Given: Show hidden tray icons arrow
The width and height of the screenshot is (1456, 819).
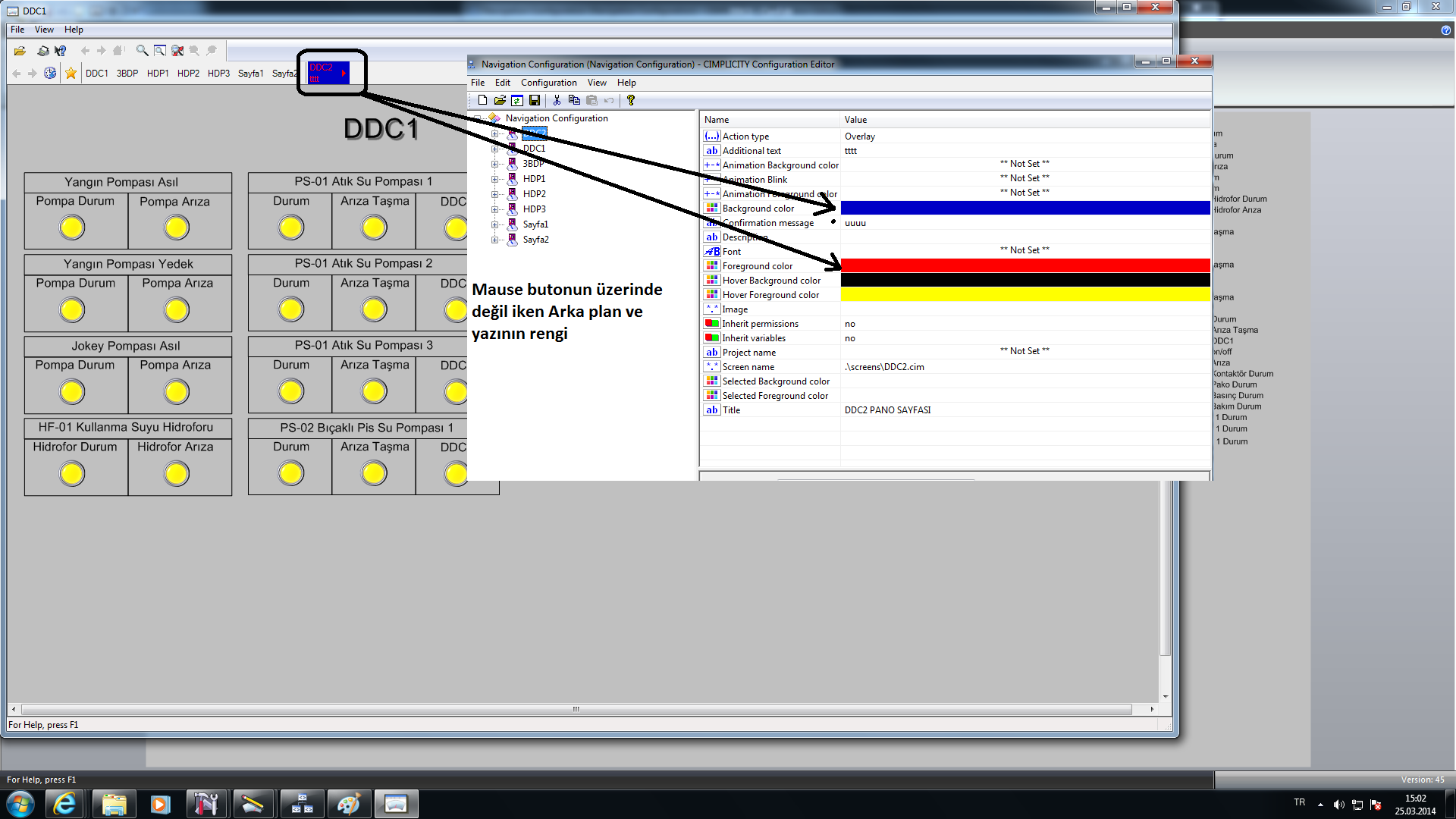Looking at the screenshot, I should click(x=1320, y=805).
